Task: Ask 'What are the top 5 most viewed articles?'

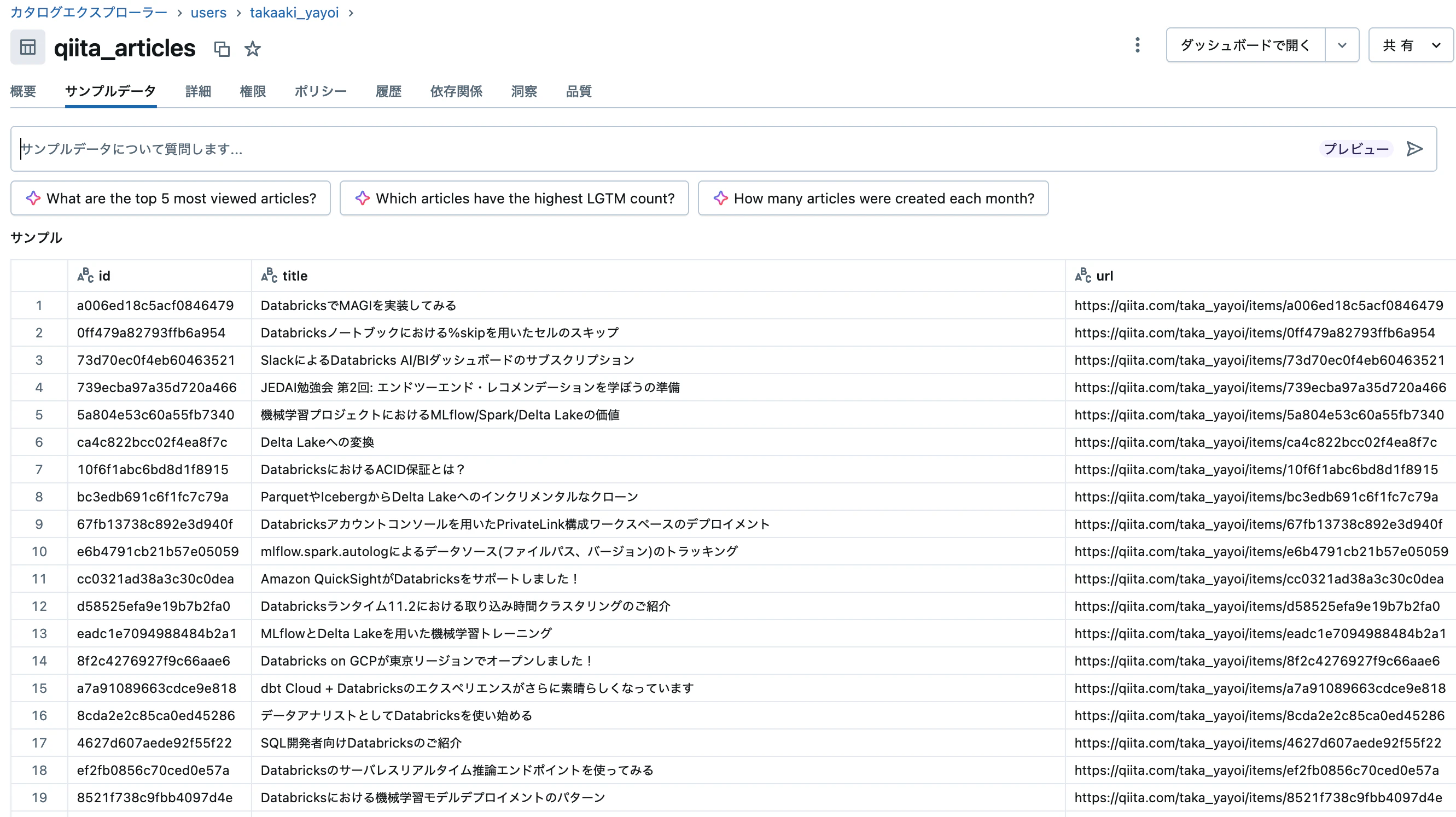Action: point(170,199)
